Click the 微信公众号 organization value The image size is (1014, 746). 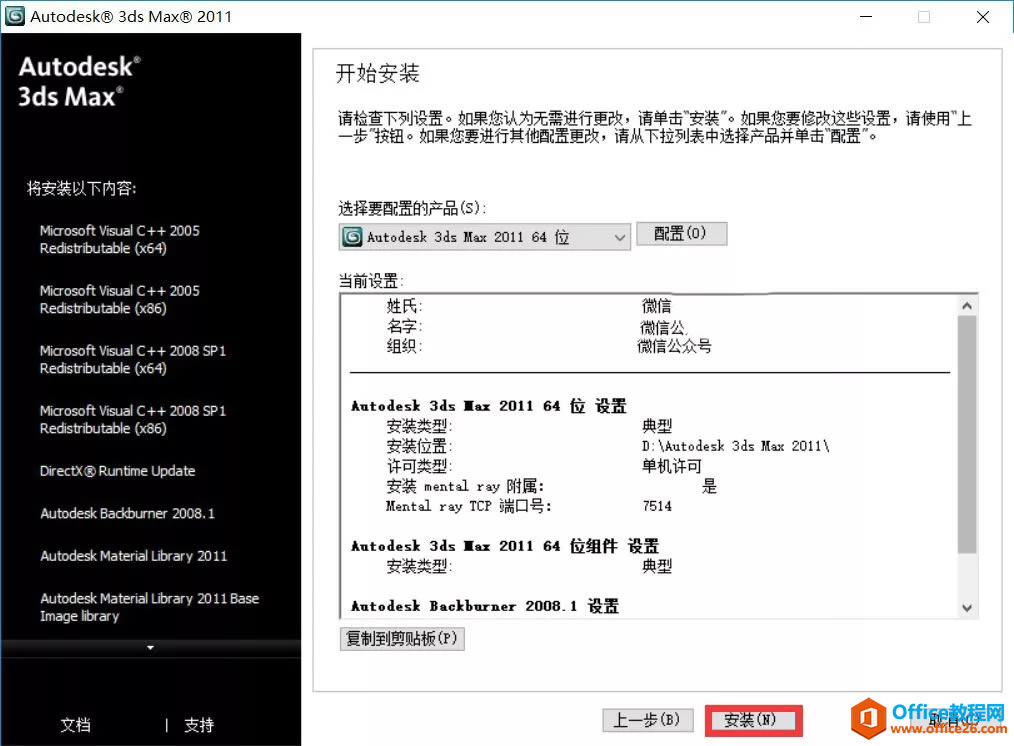point(674,346)
